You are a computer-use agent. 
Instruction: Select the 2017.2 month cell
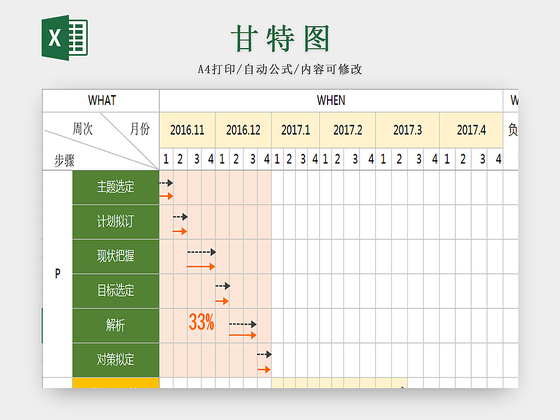pyautogui.click(x=348, y=130)
